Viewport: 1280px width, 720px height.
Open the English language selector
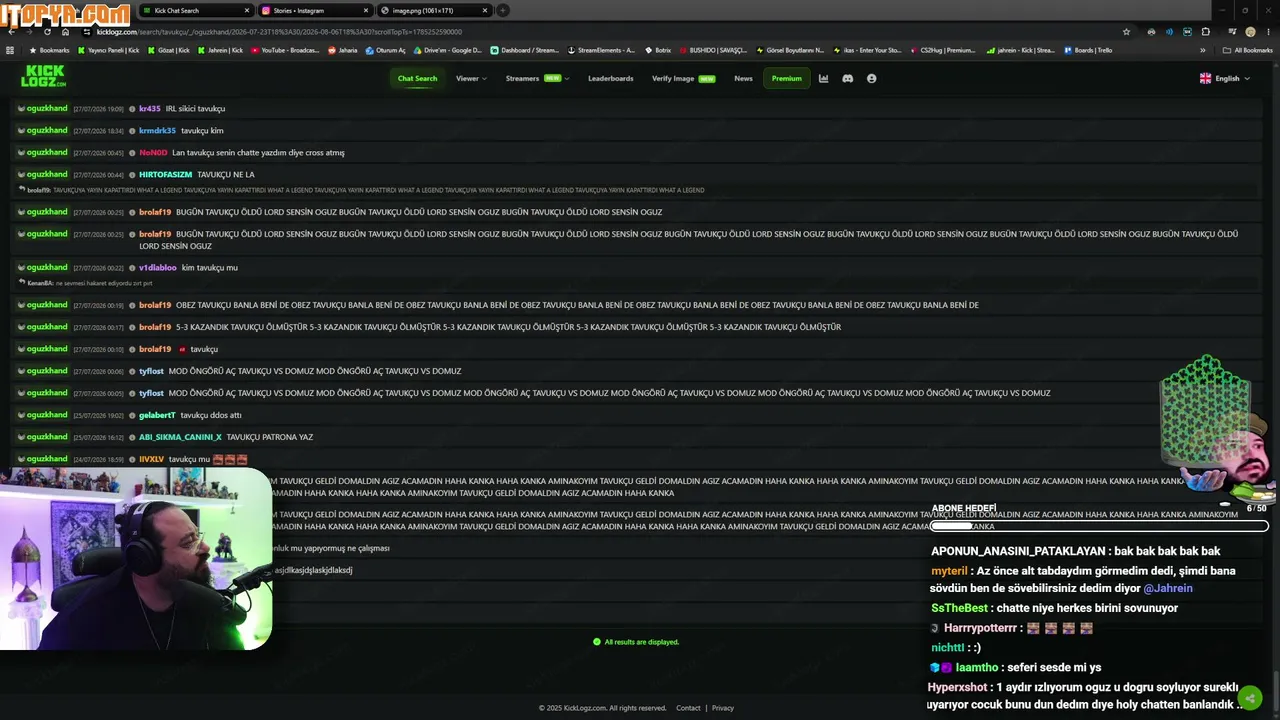tap(1225, 78)
